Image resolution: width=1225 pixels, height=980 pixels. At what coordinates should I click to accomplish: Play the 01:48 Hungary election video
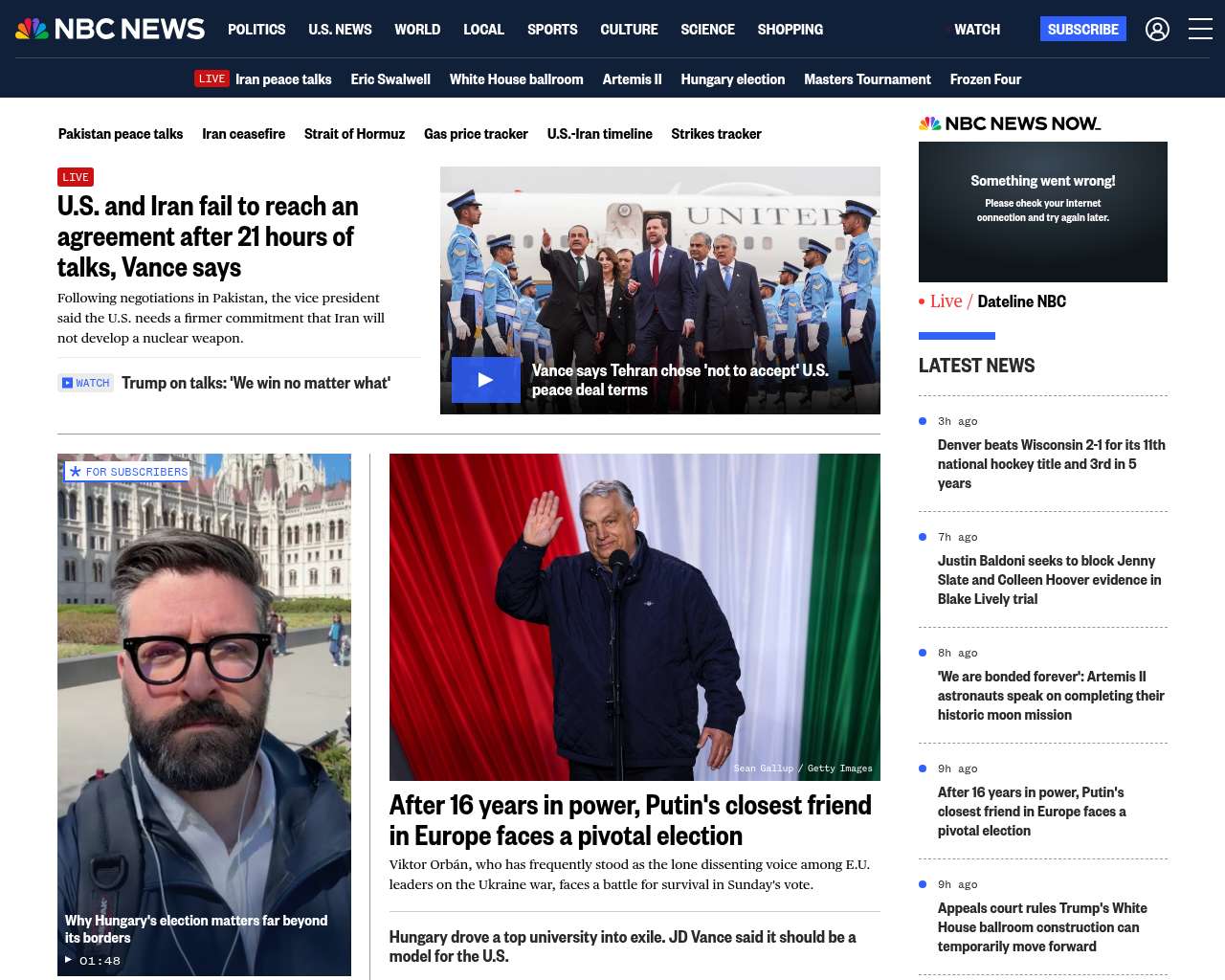[x=69, y=960]
